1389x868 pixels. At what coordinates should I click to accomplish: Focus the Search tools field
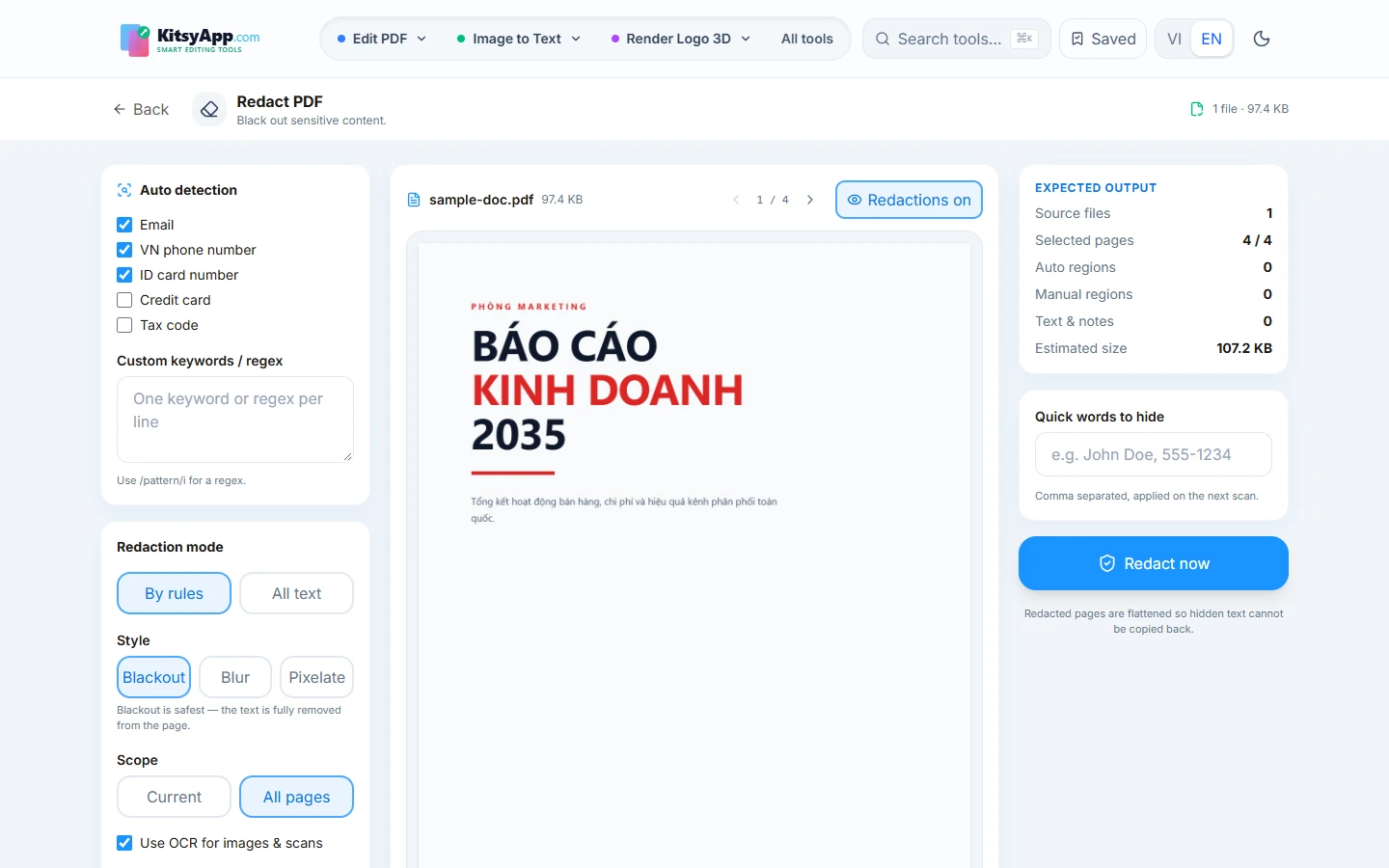(955, 39)
